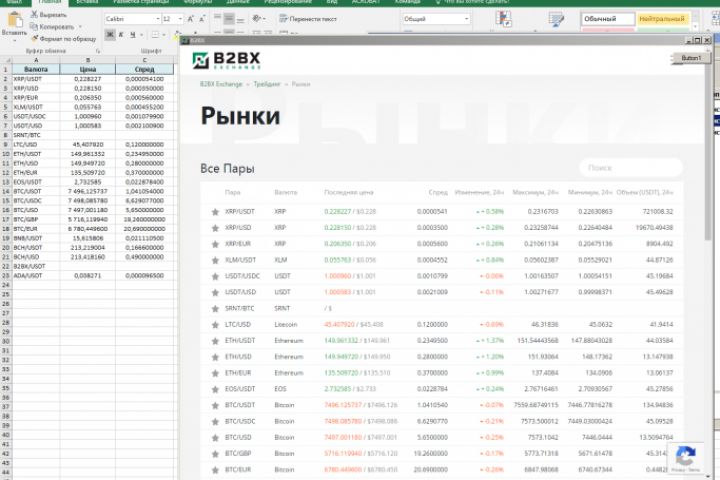720x480 pixels.
Task: Sort by Спред column header
Action: click(438, 192)
